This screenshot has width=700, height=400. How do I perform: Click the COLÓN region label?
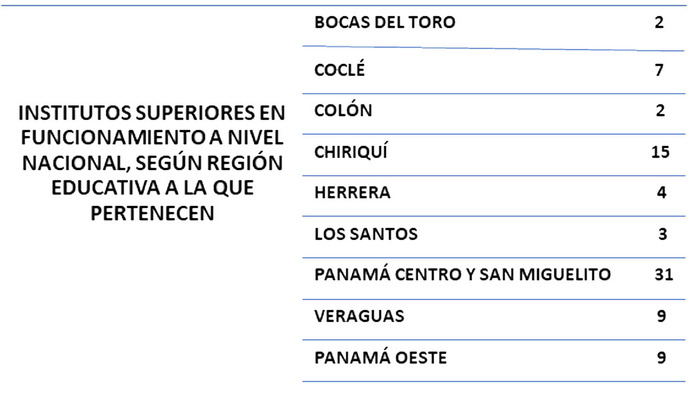pos(343,110)
